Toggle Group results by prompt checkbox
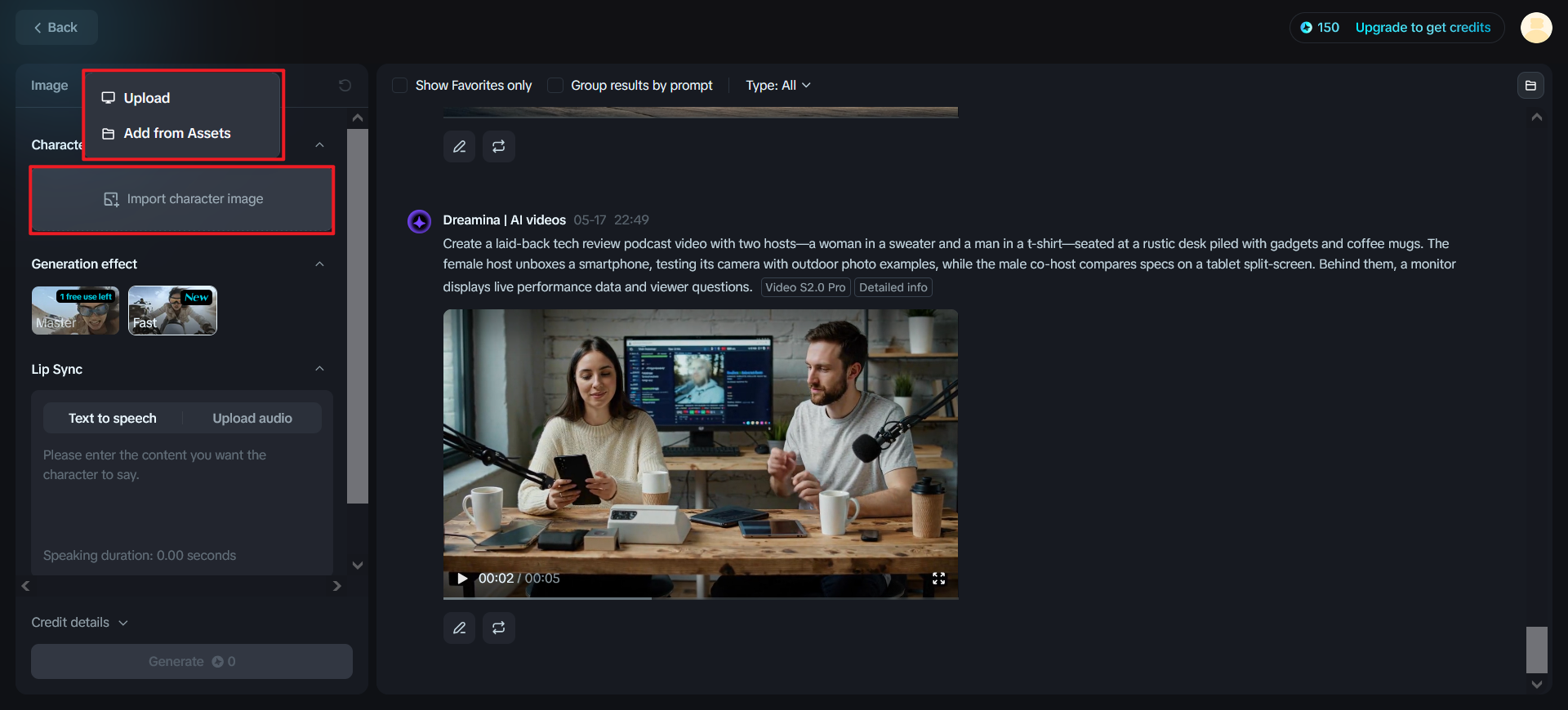The image size is (1568, 710). pyautogui.click(x=555, y=86)
